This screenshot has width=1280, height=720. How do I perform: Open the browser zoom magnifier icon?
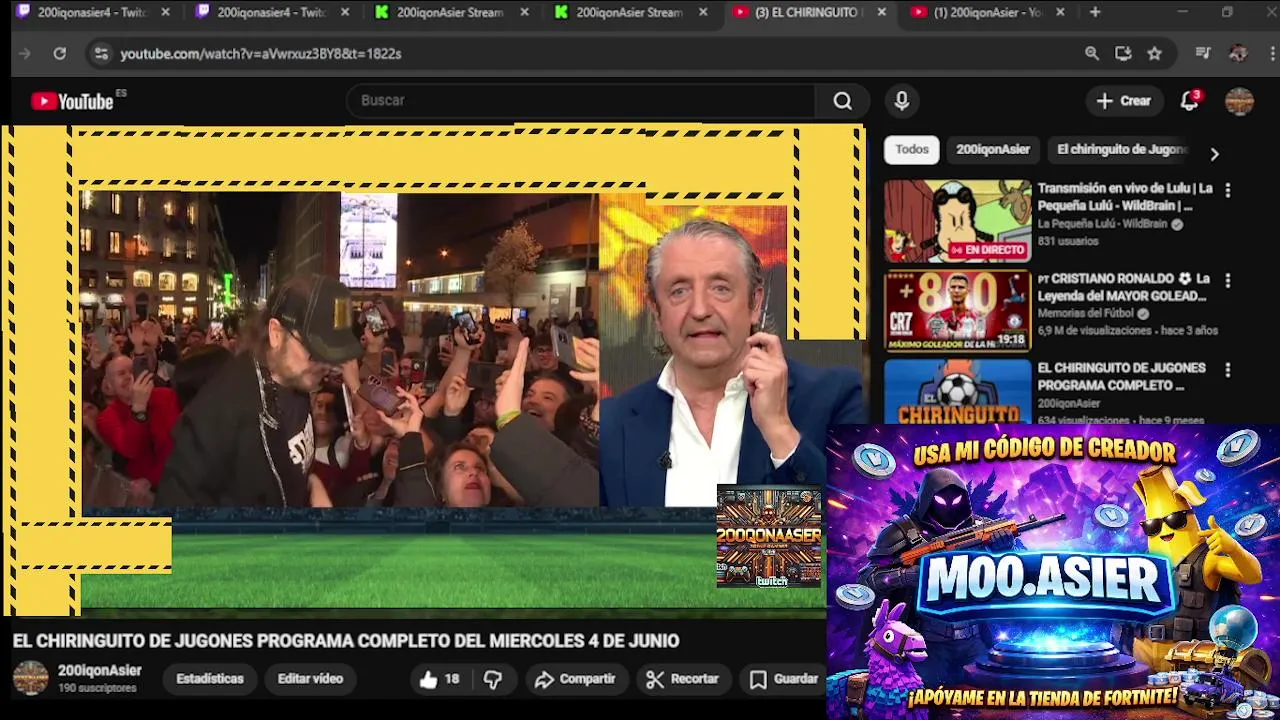(x=1092, y=54)
